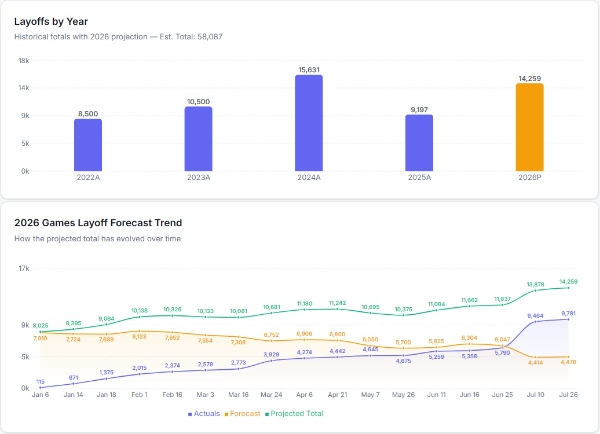Click the Jul 26 projected total point 14,259
This screenshot has height=434, width=600.
(568, 288)
